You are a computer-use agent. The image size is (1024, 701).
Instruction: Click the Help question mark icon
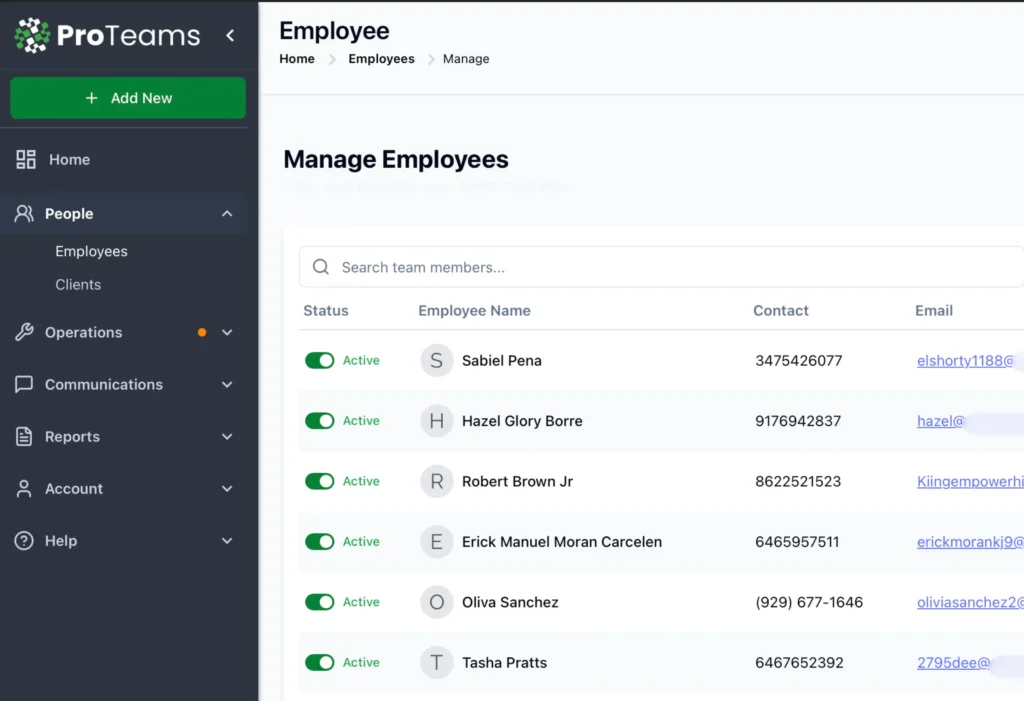point(22,540)
